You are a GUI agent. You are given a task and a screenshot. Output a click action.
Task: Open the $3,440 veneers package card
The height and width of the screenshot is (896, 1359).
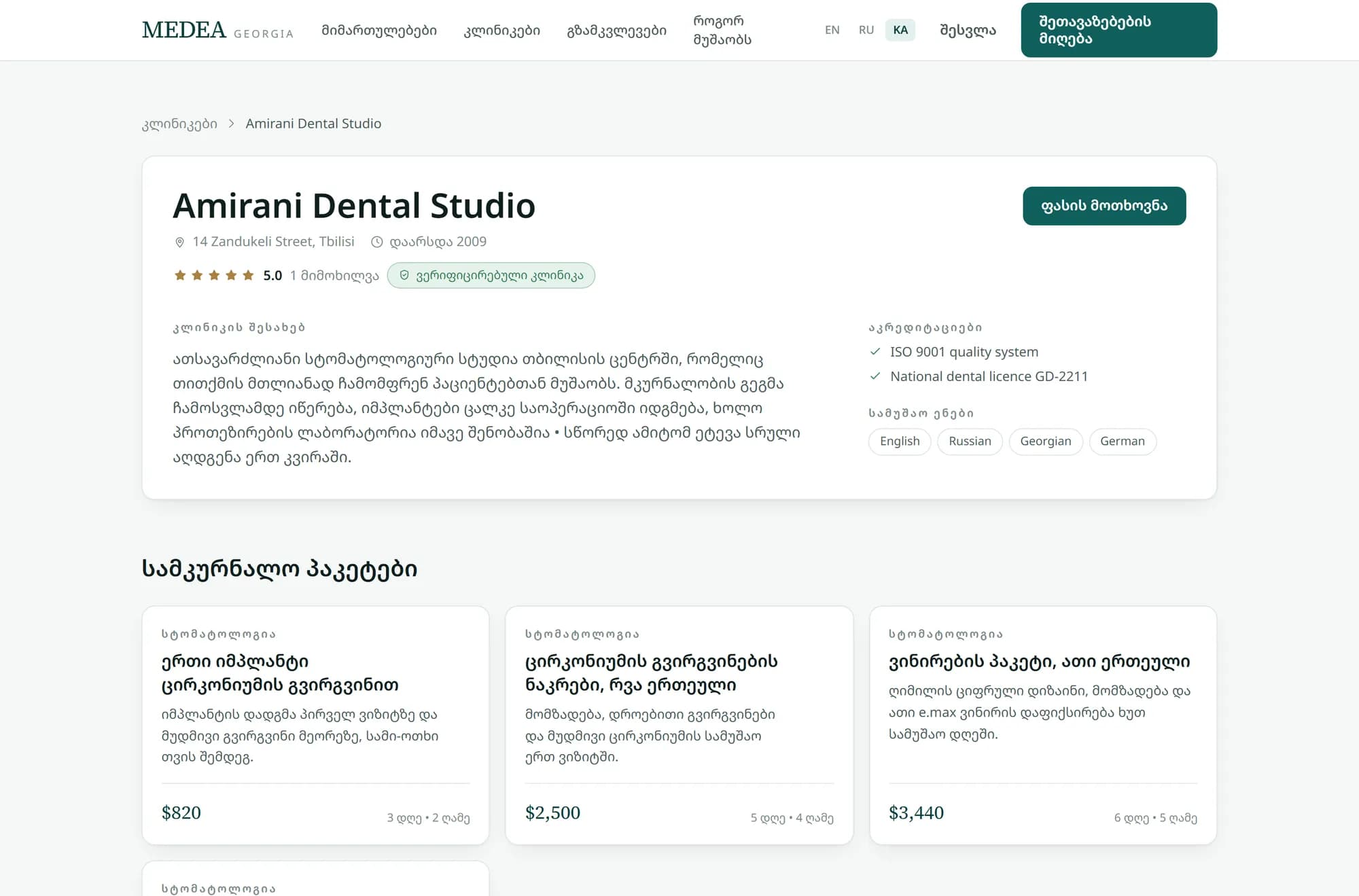tap(1043, 725)
